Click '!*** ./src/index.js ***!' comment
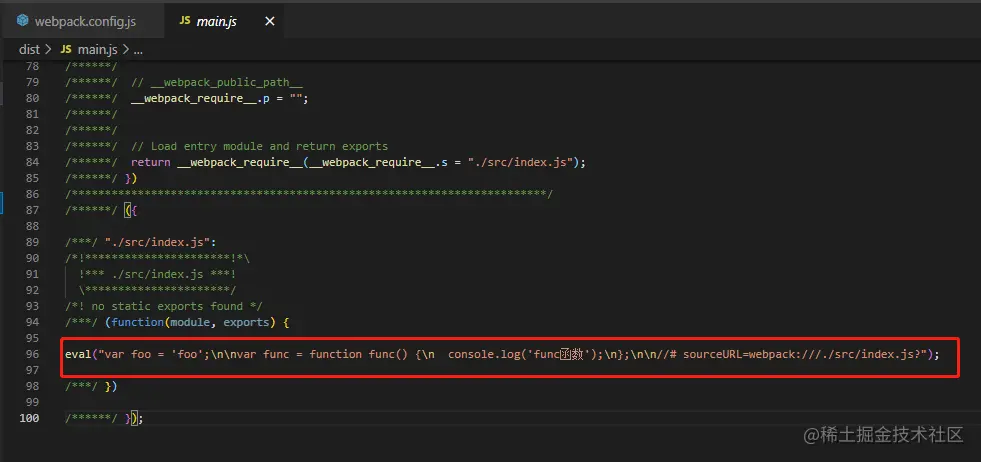This screenshot has height=462, width=981. point(157,274)
